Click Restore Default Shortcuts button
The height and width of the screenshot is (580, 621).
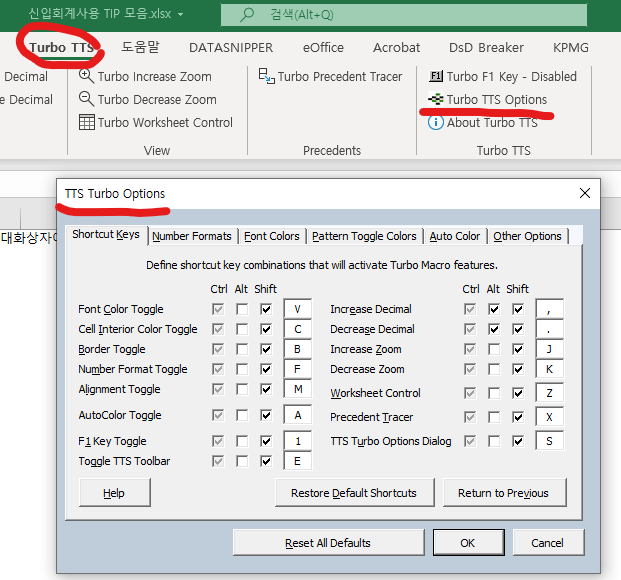pyautogui.click(x=353, y=493)
